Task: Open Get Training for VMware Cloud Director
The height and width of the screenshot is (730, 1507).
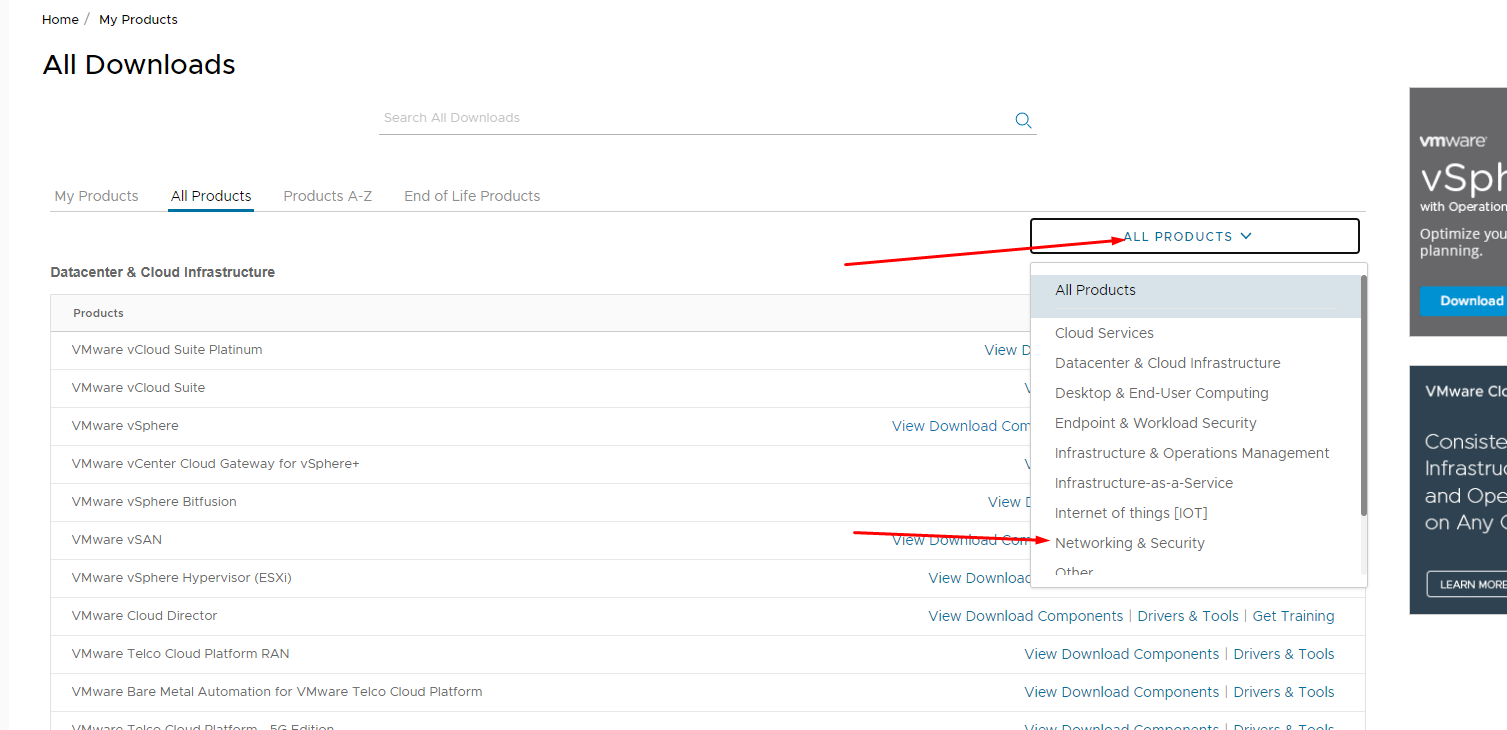Action: 1293,616
